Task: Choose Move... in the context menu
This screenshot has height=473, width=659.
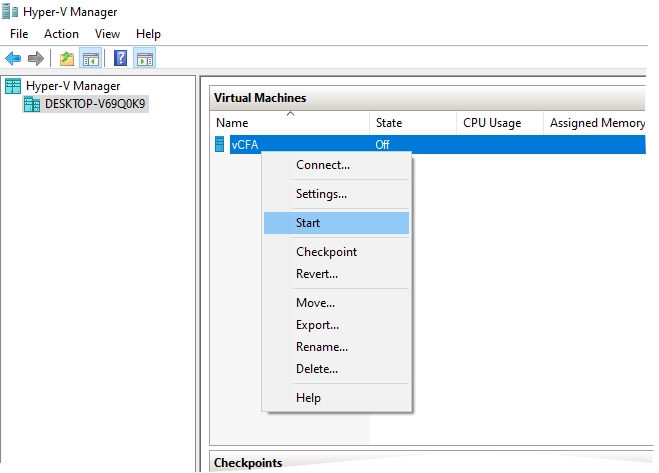Action: (x=336, y=303)
